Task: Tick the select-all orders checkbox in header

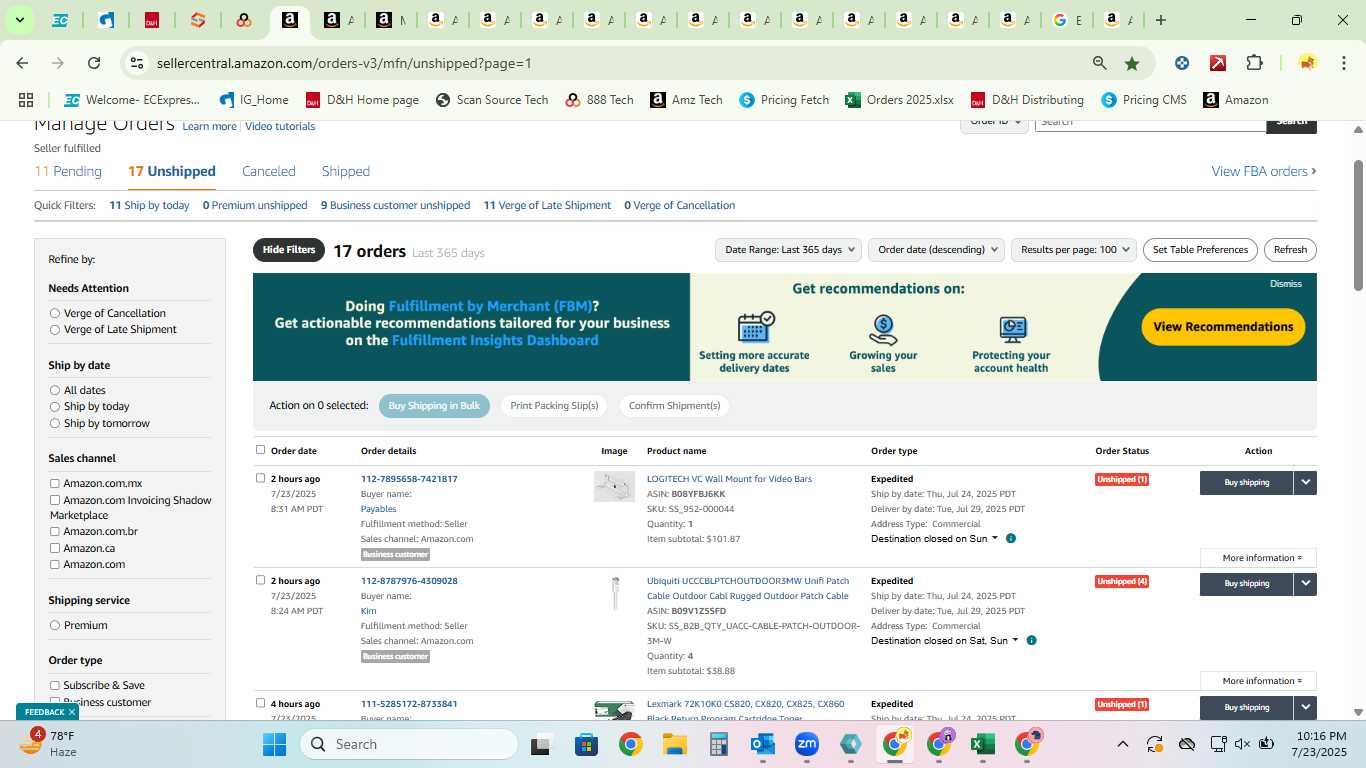Action: (x=261, y=450)
